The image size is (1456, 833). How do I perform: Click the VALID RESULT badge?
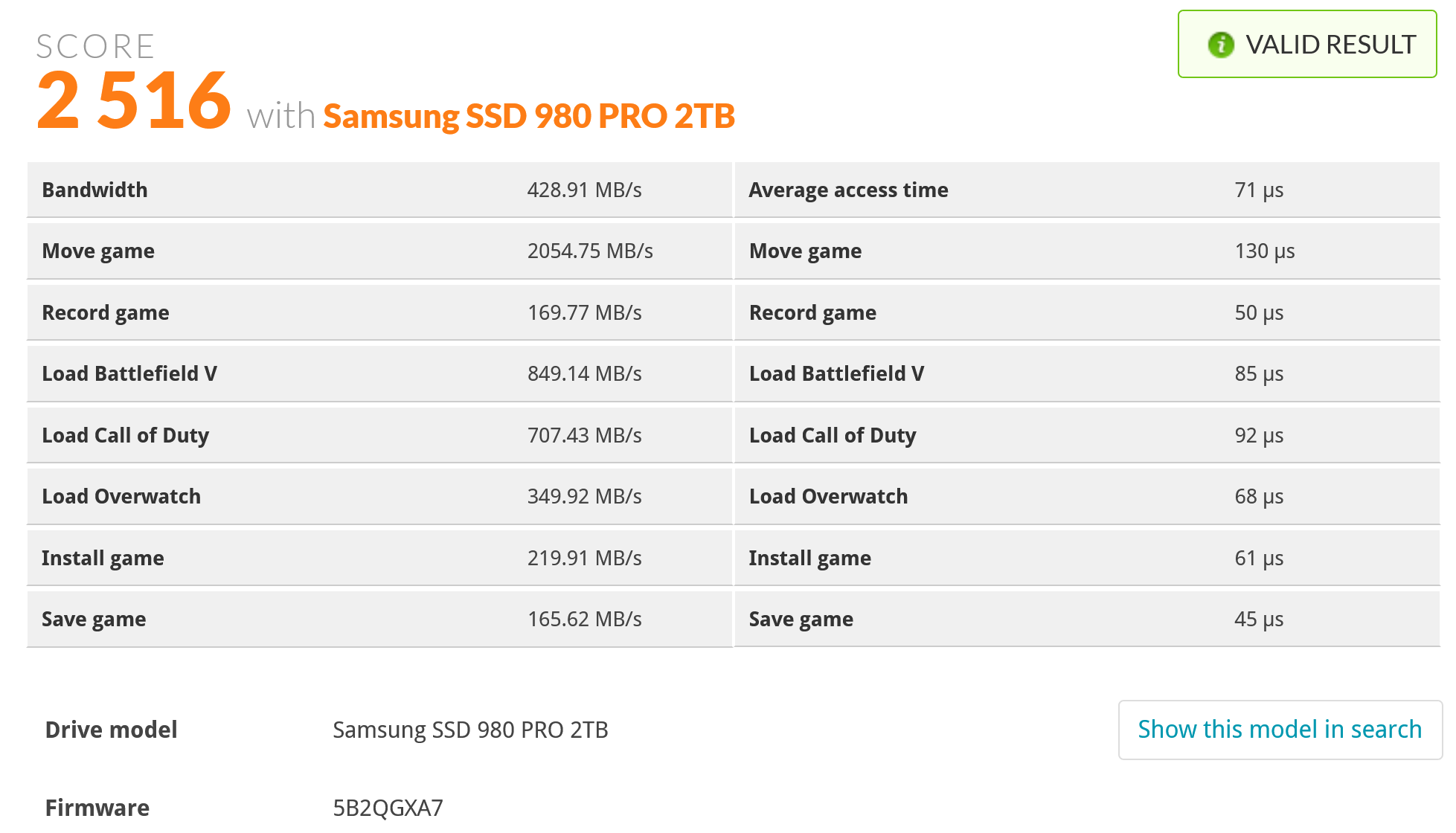[x=1306, y=45]
